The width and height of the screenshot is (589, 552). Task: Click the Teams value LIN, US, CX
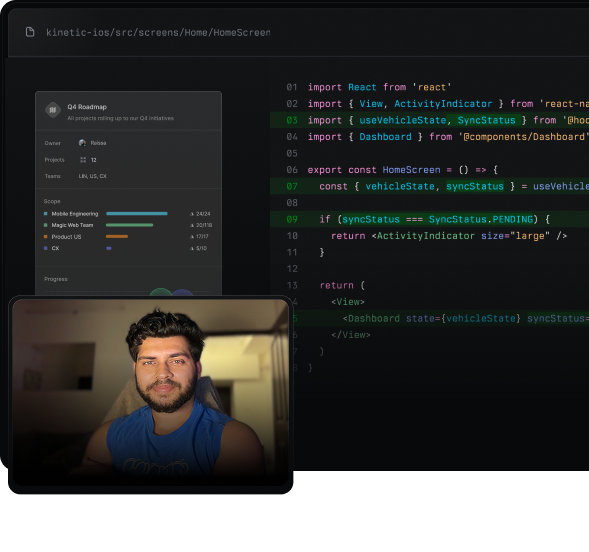(92, 176)
